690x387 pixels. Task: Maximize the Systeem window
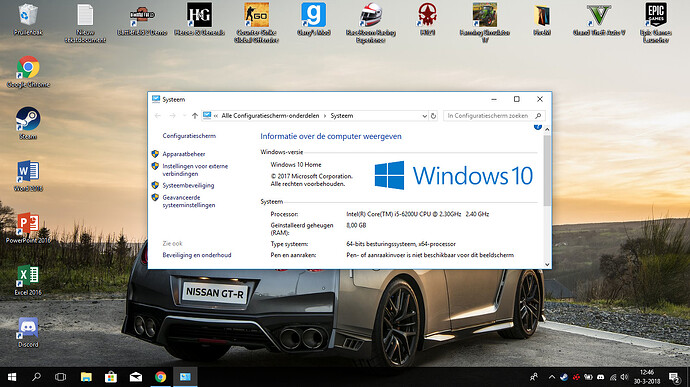(x=517, y=99)
